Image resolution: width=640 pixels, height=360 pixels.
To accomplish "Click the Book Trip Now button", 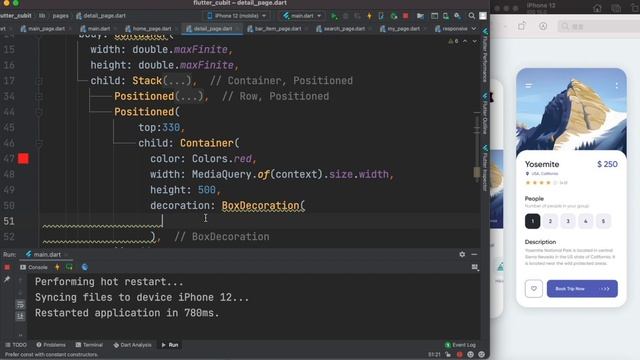I will pyautogui.click(x=582, y=289).
